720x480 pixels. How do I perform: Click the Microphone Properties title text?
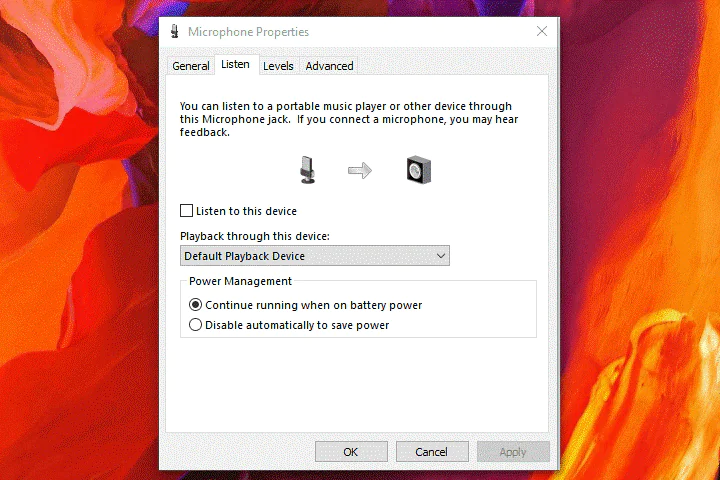click(x=248, y=32)
